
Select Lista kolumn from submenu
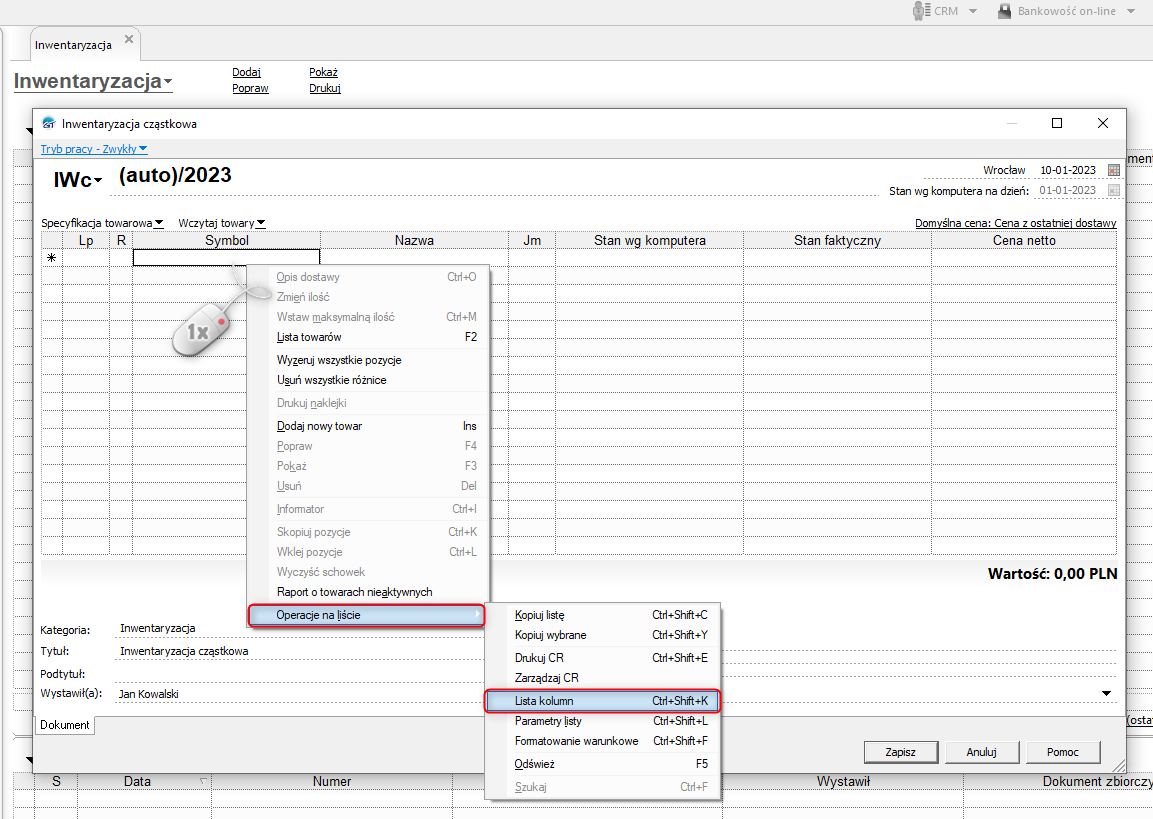pyautogui.click(x=602, y=701)
